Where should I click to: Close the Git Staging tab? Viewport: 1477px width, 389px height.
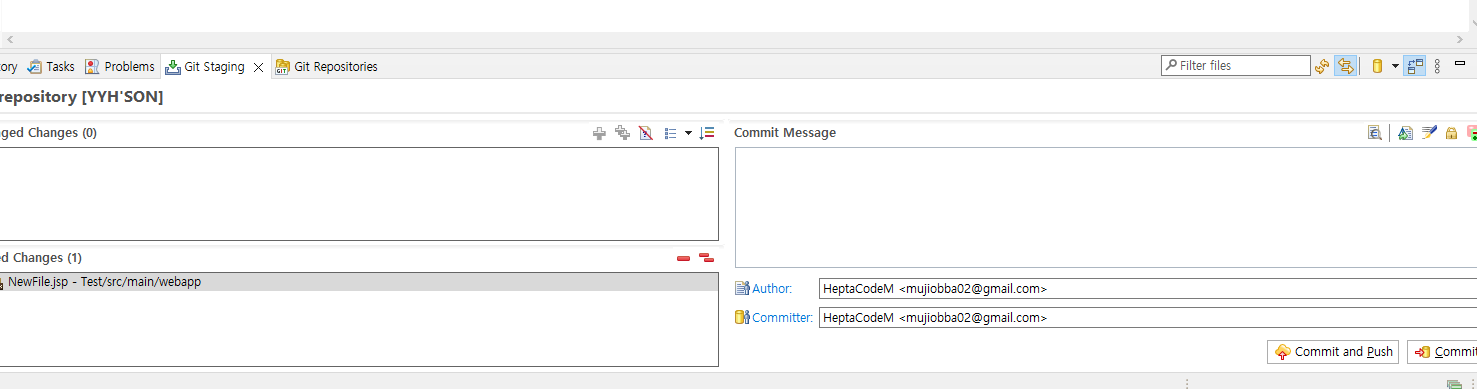(x=258, y=67)
